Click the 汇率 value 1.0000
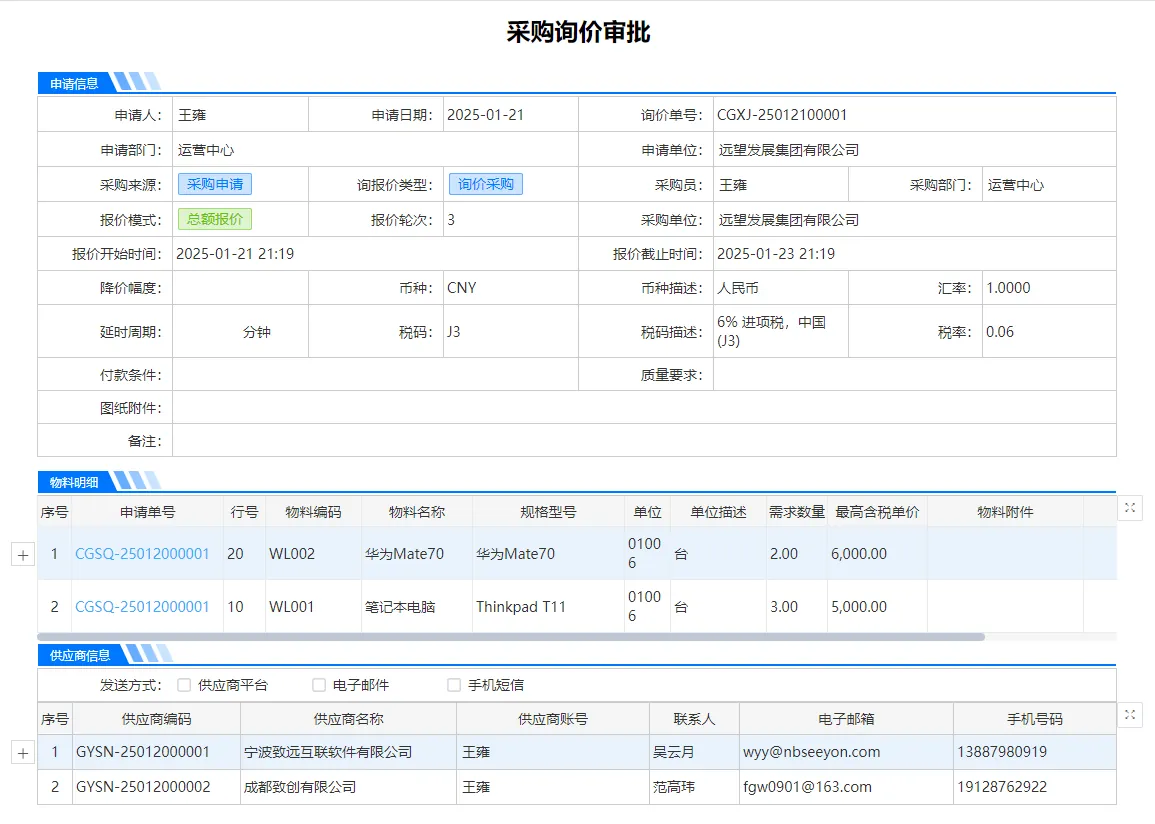 pos(1008,288)
